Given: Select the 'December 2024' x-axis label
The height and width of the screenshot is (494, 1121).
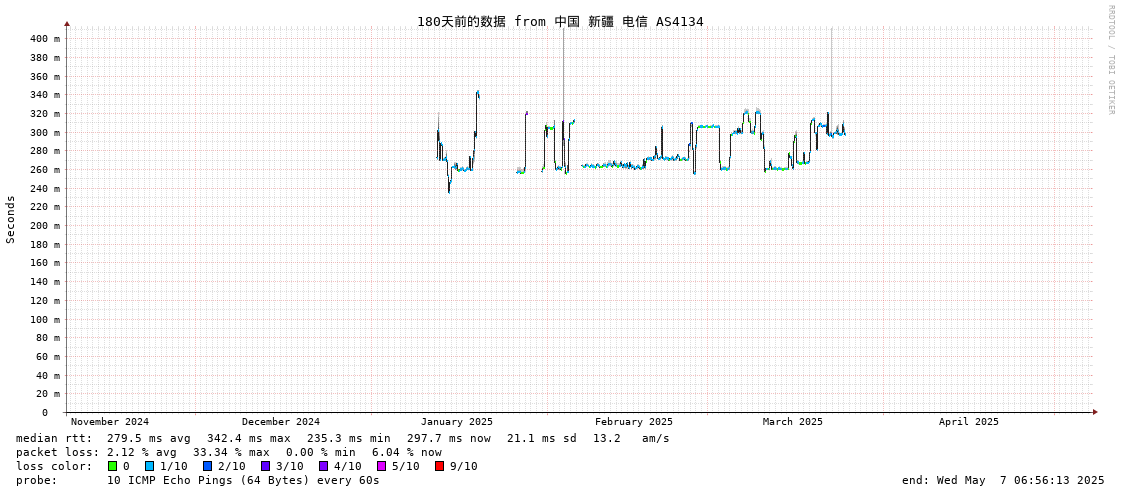Looking at the screenshot, I should tap(281, 422).
